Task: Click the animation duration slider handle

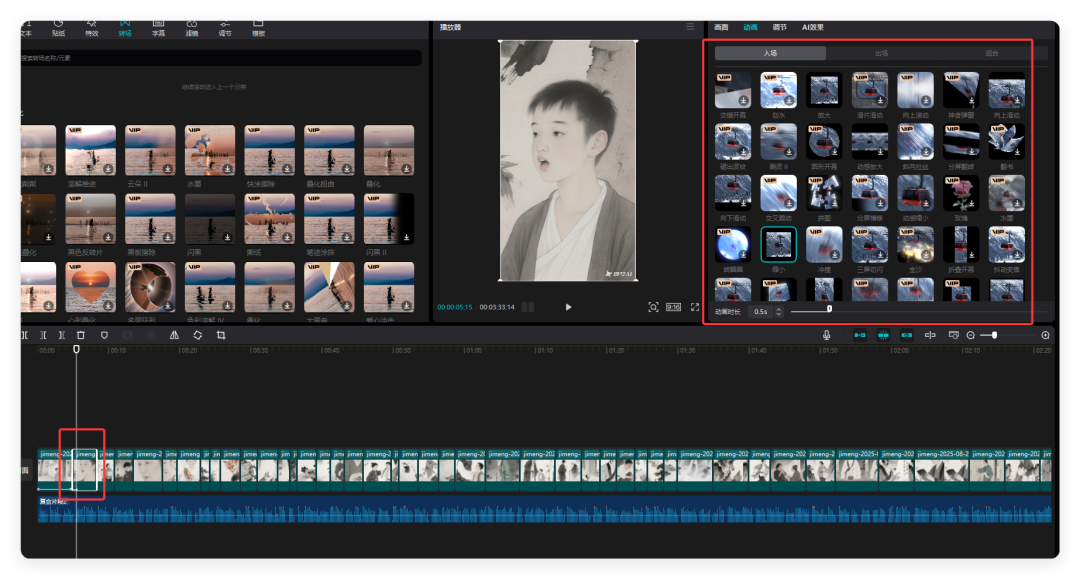Action: tap(829, 309)
